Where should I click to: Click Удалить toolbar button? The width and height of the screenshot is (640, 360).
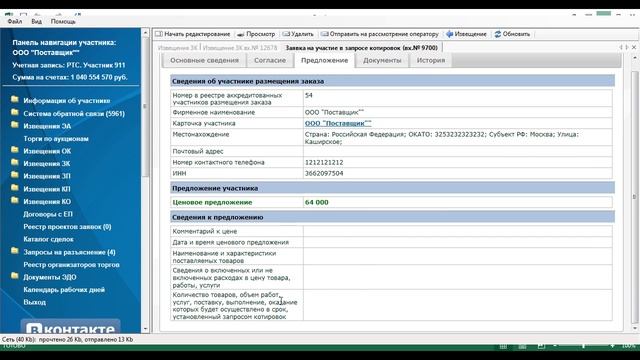pyautogui.click(x=298, y=34)
